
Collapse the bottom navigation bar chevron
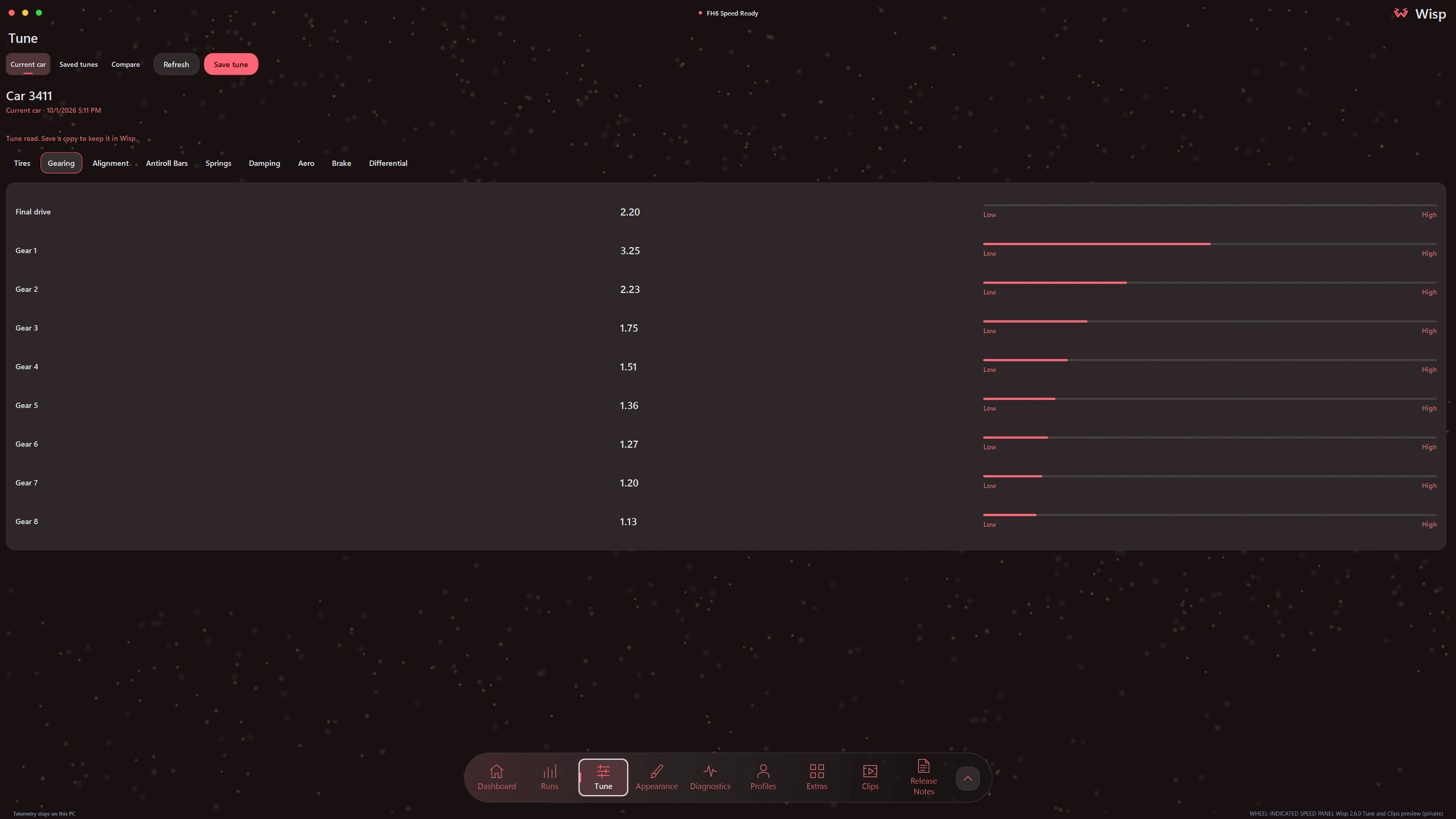pos(968,778)
